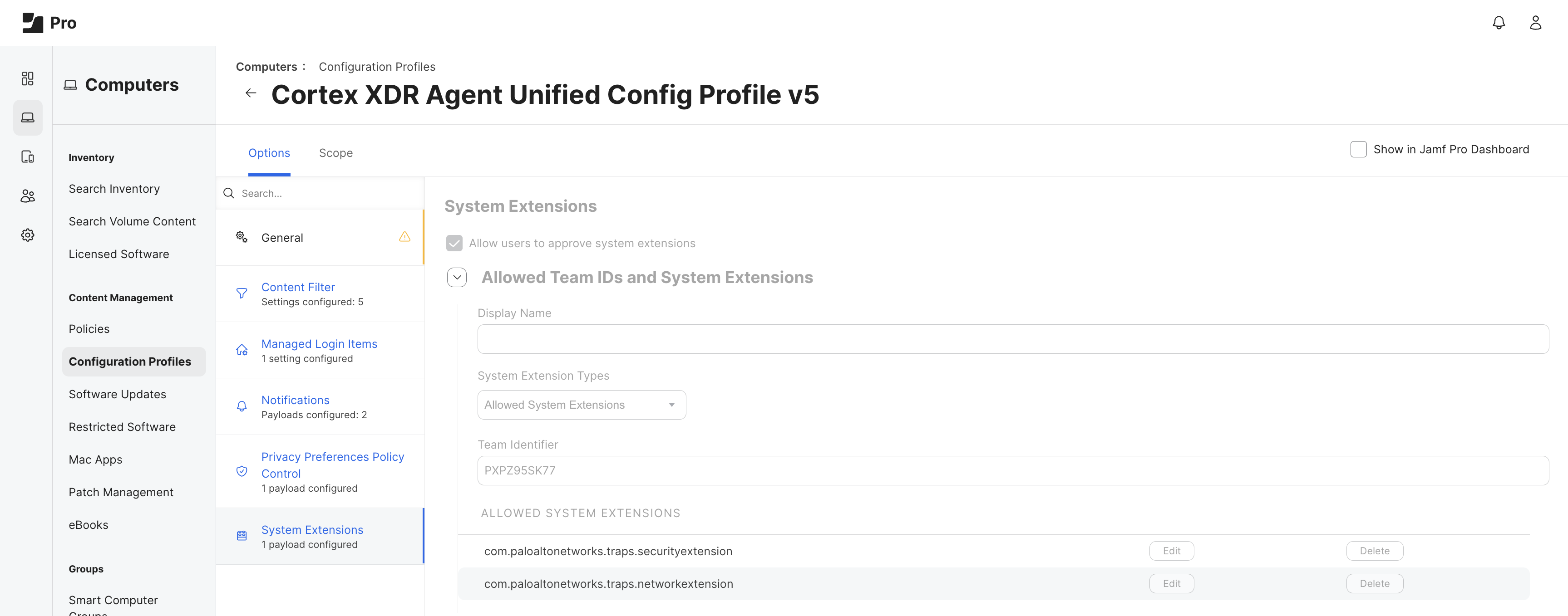Open the System Extension Types dropdown
1568x616 pixels.
[582, 405]
